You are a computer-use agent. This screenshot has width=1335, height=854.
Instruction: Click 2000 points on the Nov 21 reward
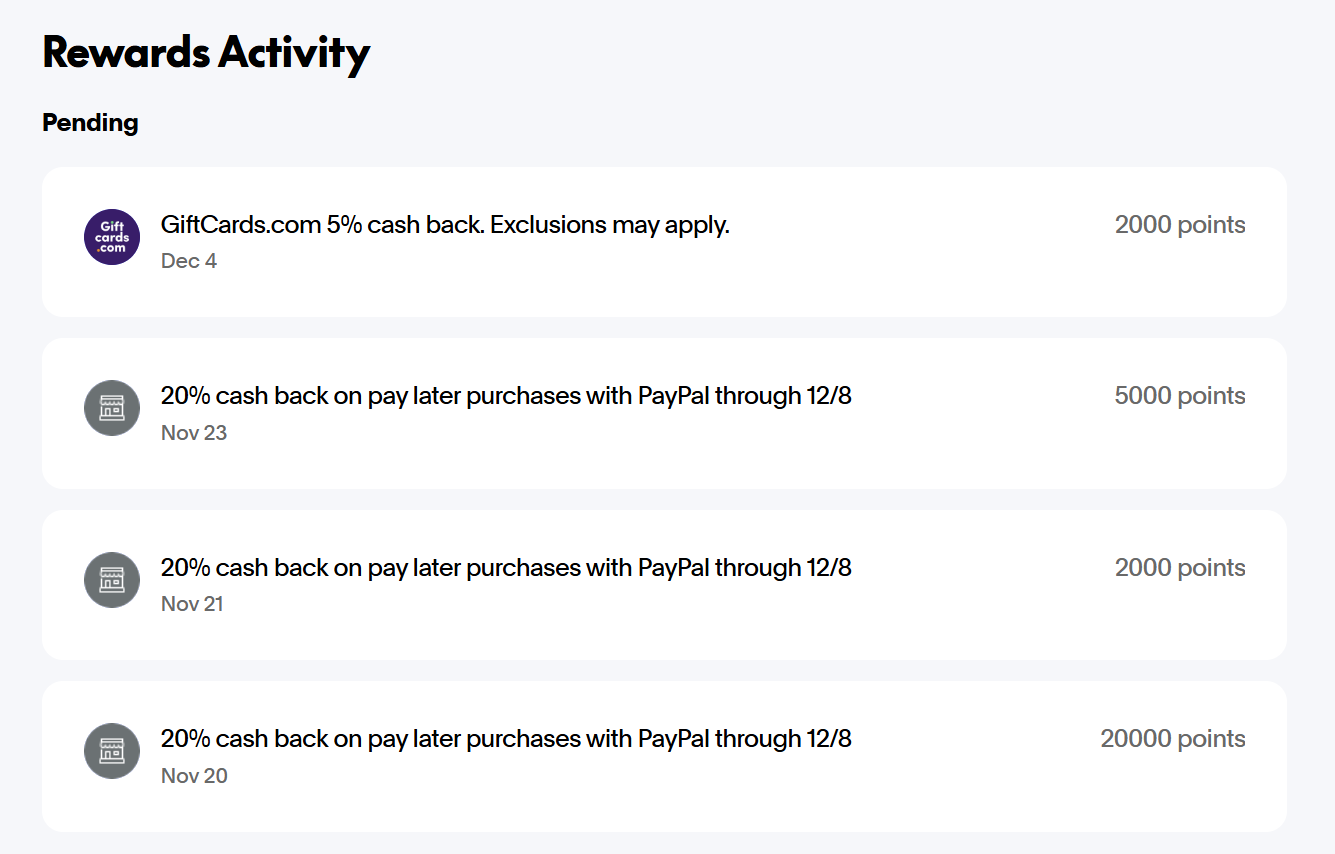click(1180, 568)
